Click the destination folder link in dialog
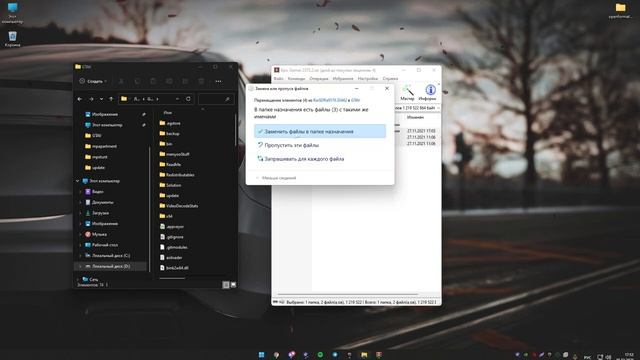The height and width of the screenshot is (360, 640). tap(356, 100)
